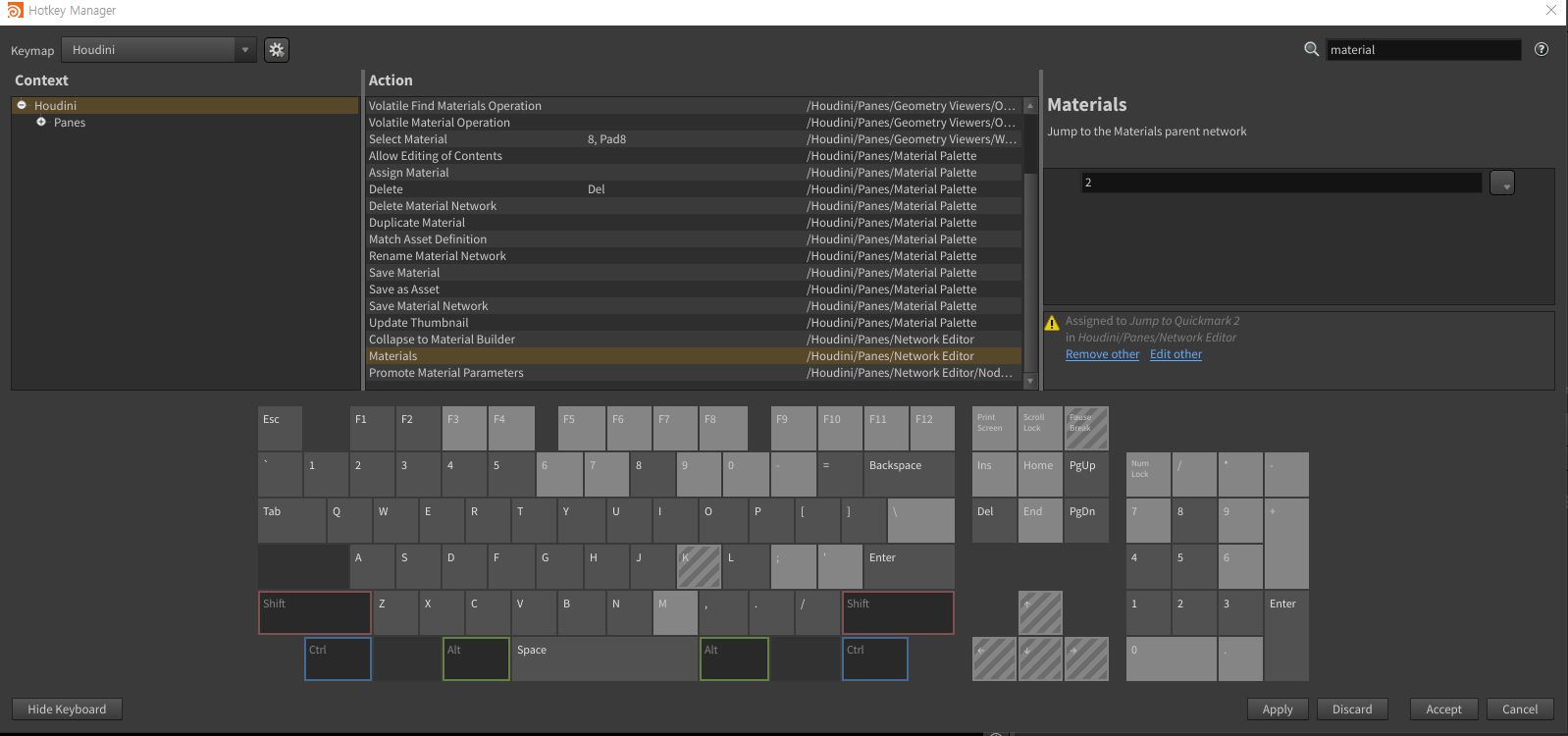Click the Print Screen key
Viewport: 1568px width, 736px height.
(x=994, y=428)
